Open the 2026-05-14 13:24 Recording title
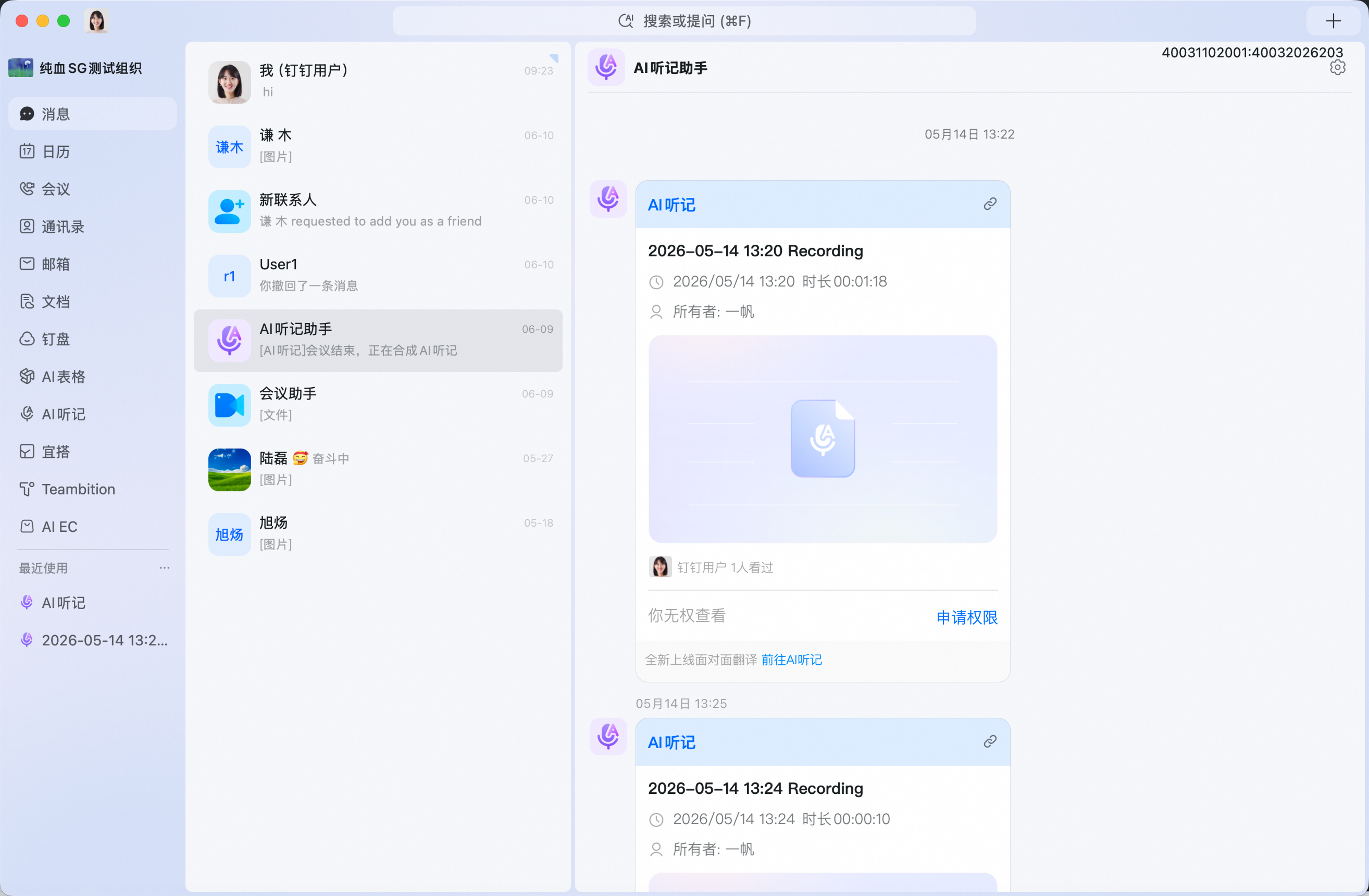The width and height of the screenshot is (1369, 896). coord(755,788)
